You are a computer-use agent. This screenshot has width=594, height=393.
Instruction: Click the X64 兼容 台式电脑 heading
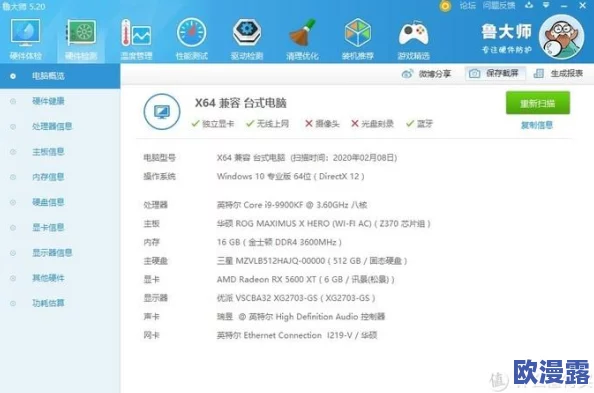[241, 103]
